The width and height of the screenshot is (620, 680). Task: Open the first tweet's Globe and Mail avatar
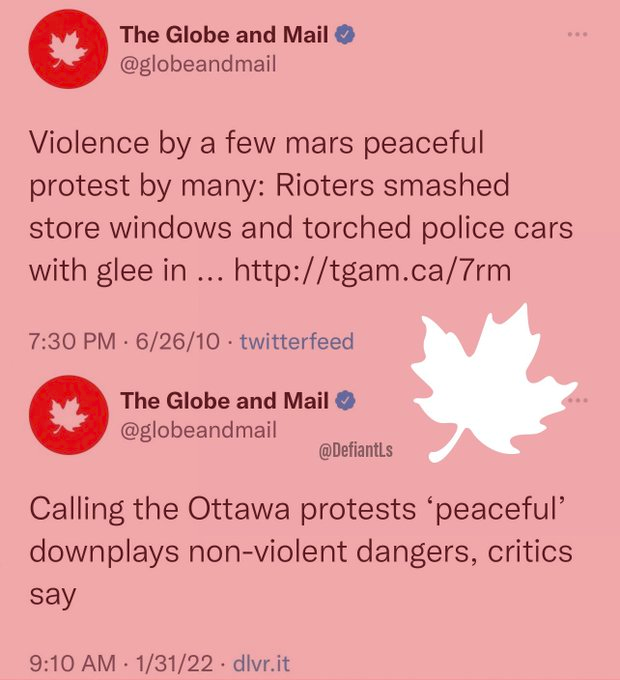coord(69,49)
